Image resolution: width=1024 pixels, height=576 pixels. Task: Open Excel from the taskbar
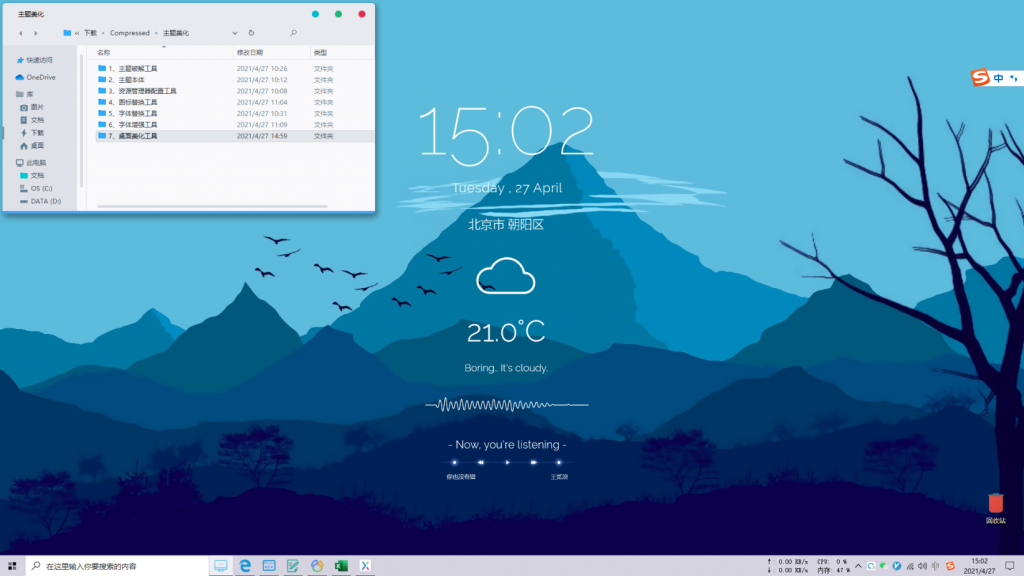coord(341,565)
